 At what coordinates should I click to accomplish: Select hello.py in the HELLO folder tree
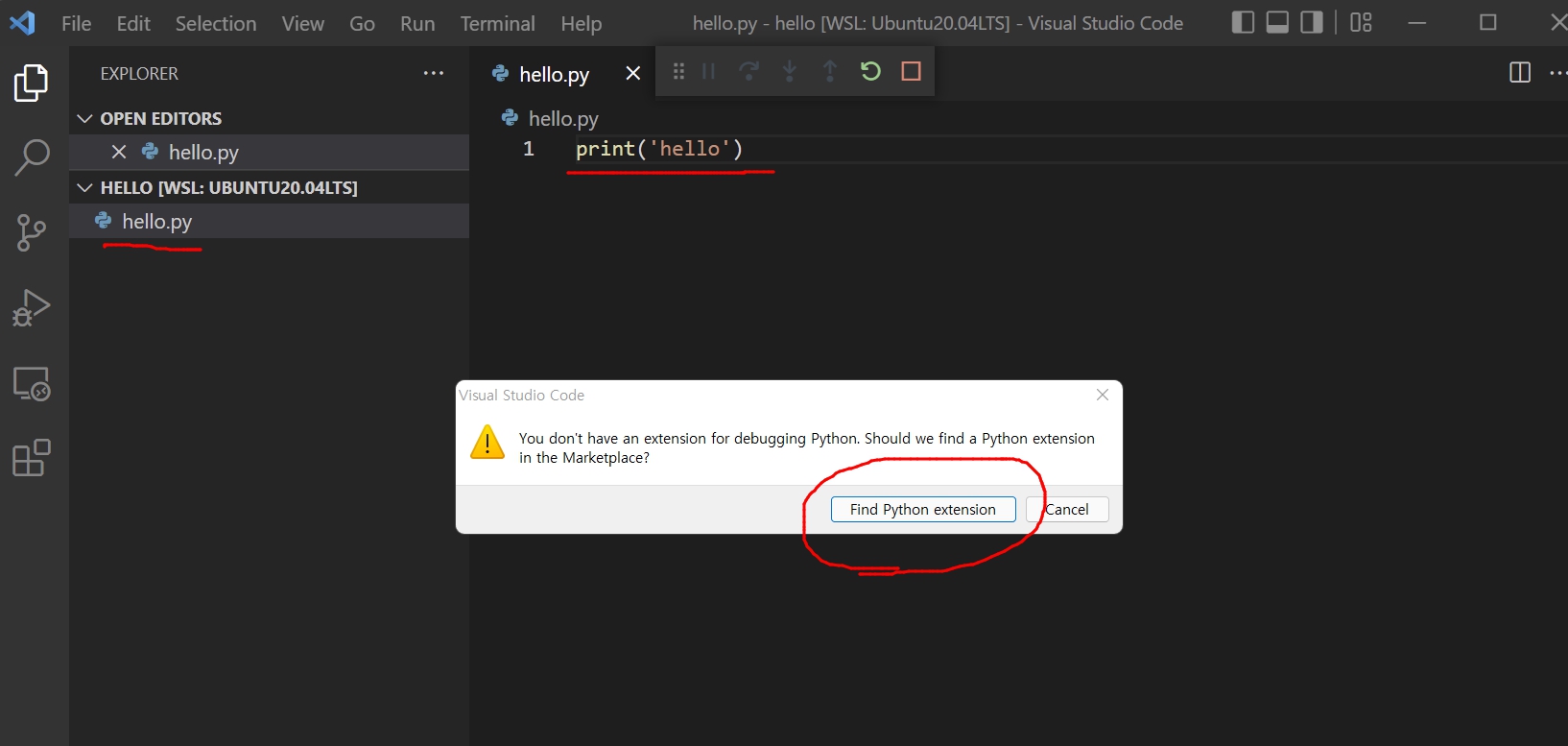click(269, 221)
